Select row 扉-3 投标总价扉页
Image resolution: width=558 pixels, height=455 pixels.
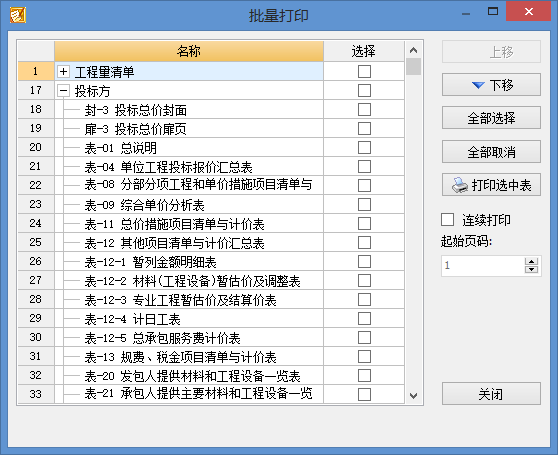(x=189, y=128)
